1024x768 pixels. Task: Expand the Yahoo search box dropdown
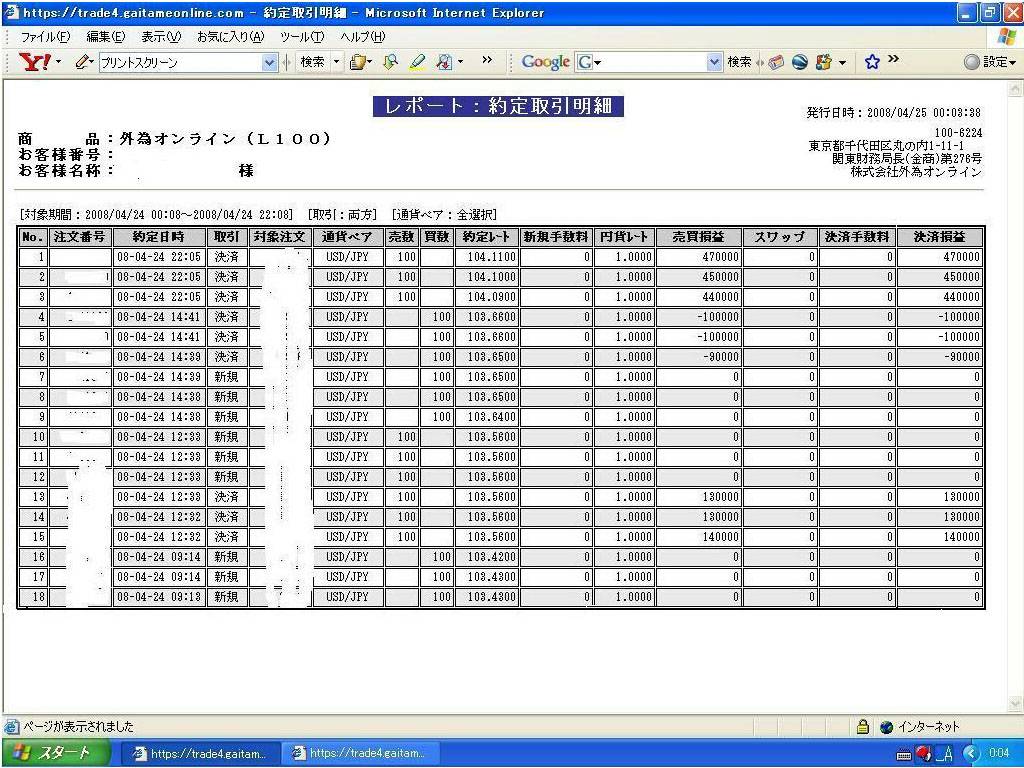click(269, 62)
